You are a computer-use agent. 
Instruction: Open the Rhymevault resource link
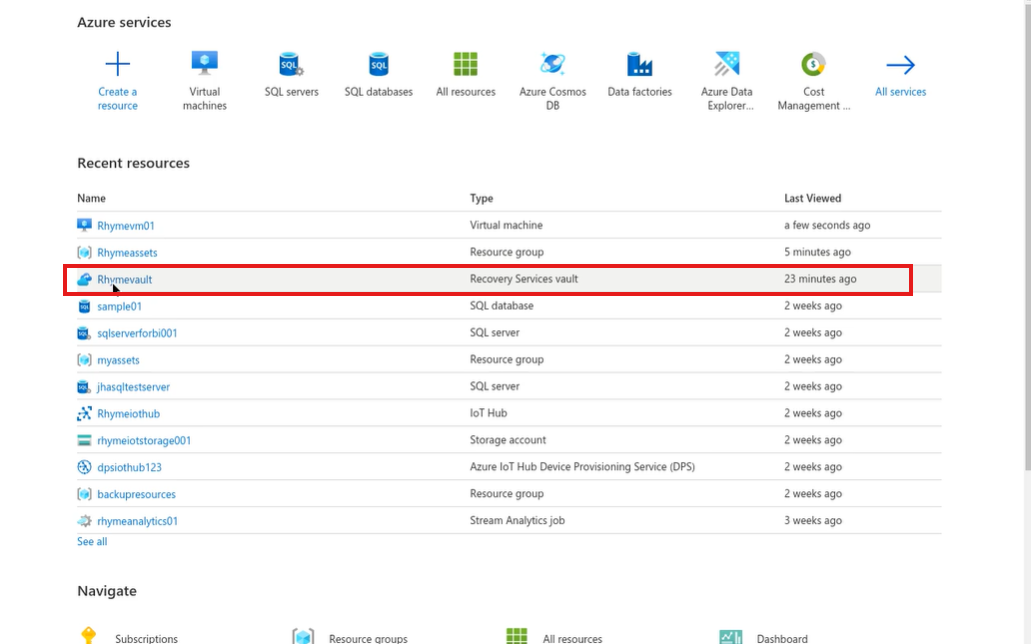(x=124, y=280)
